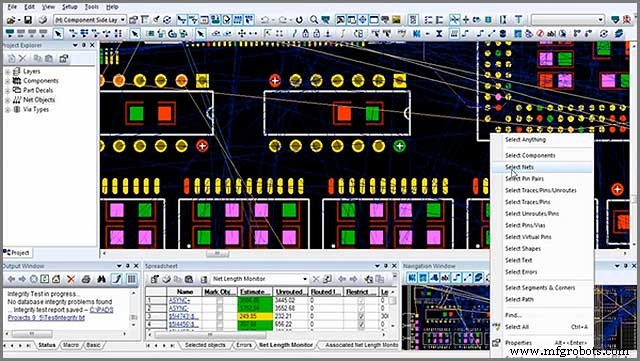This screenshot has height=361, width=640.
Task: Click the printer icon in Output Window toolbar
Action: click(x=86, y=279)
